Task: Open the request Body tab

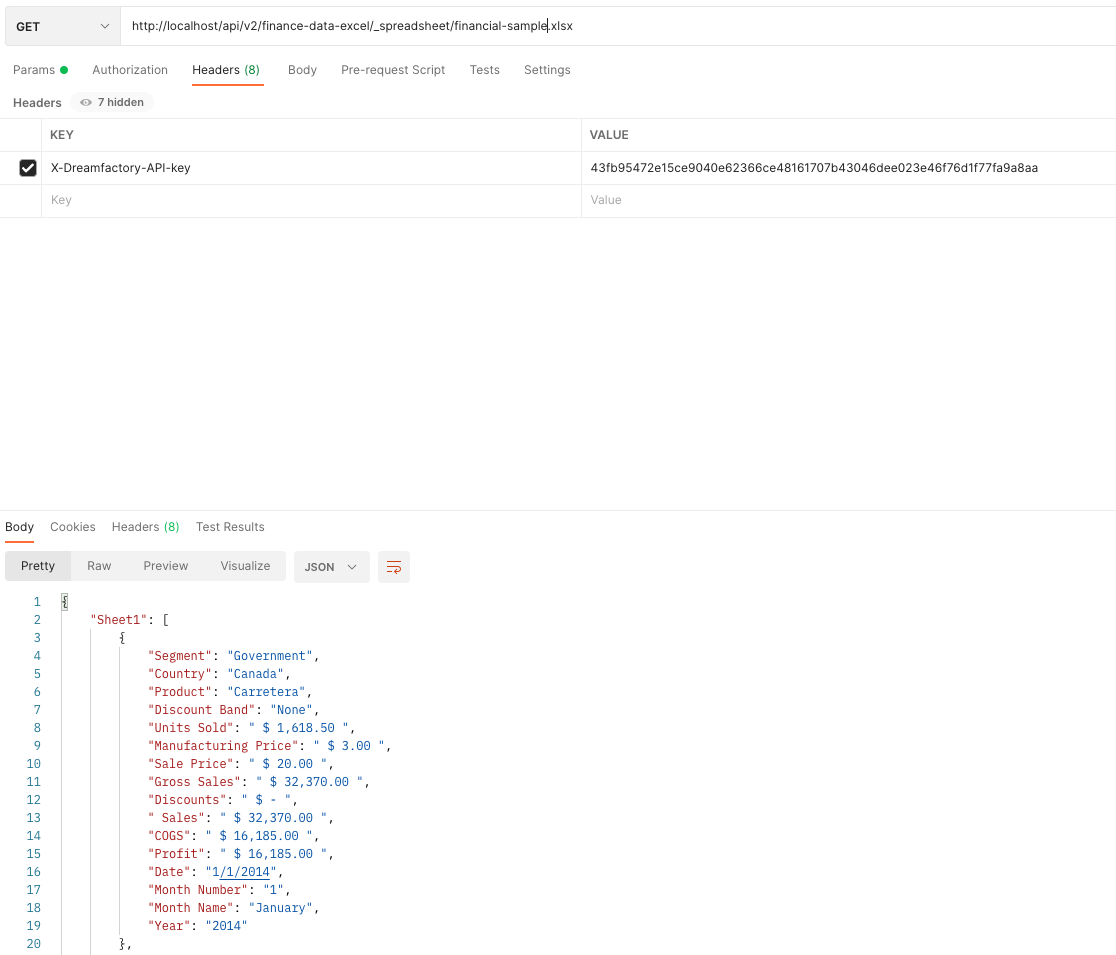Action: point(302,69)
